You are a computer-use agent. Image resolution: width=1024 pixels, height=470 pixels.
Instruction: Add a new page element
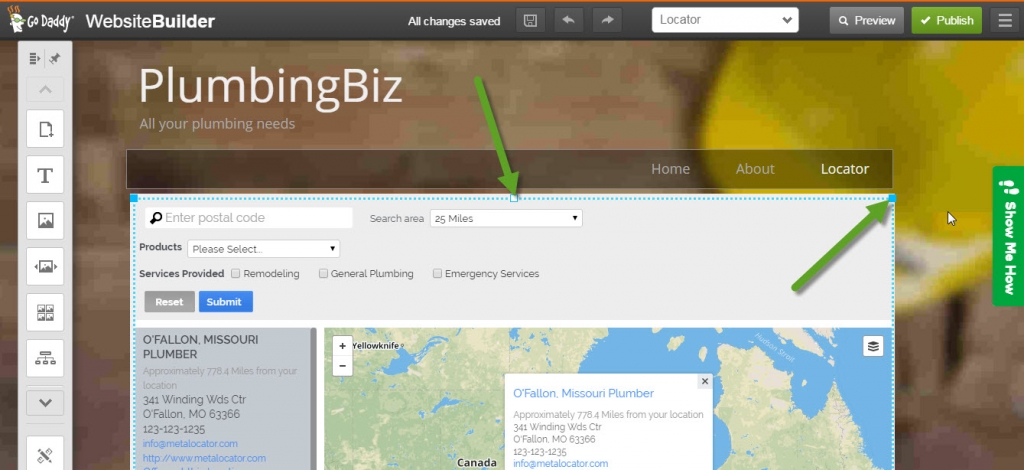[x=45, y=129]
